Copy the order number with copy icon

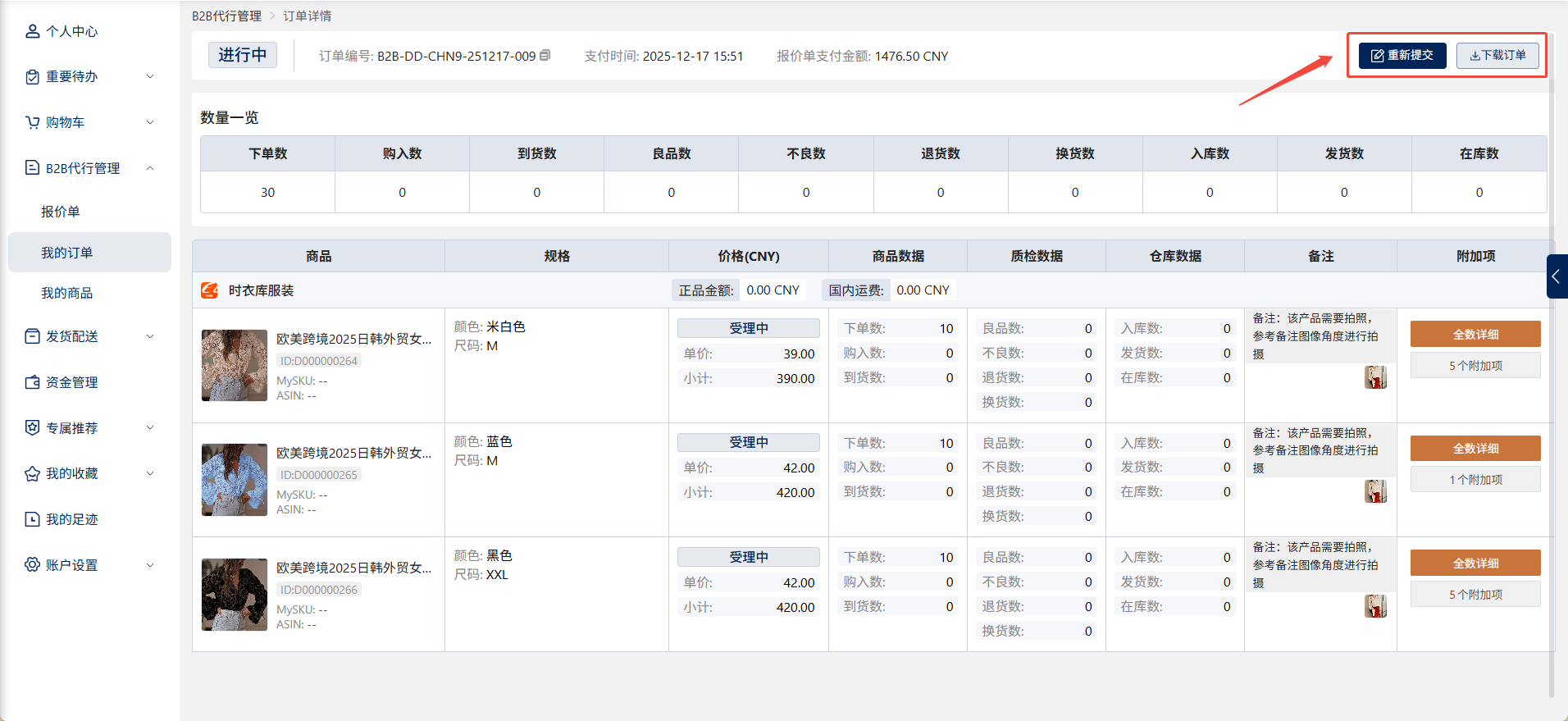point(545,56)
